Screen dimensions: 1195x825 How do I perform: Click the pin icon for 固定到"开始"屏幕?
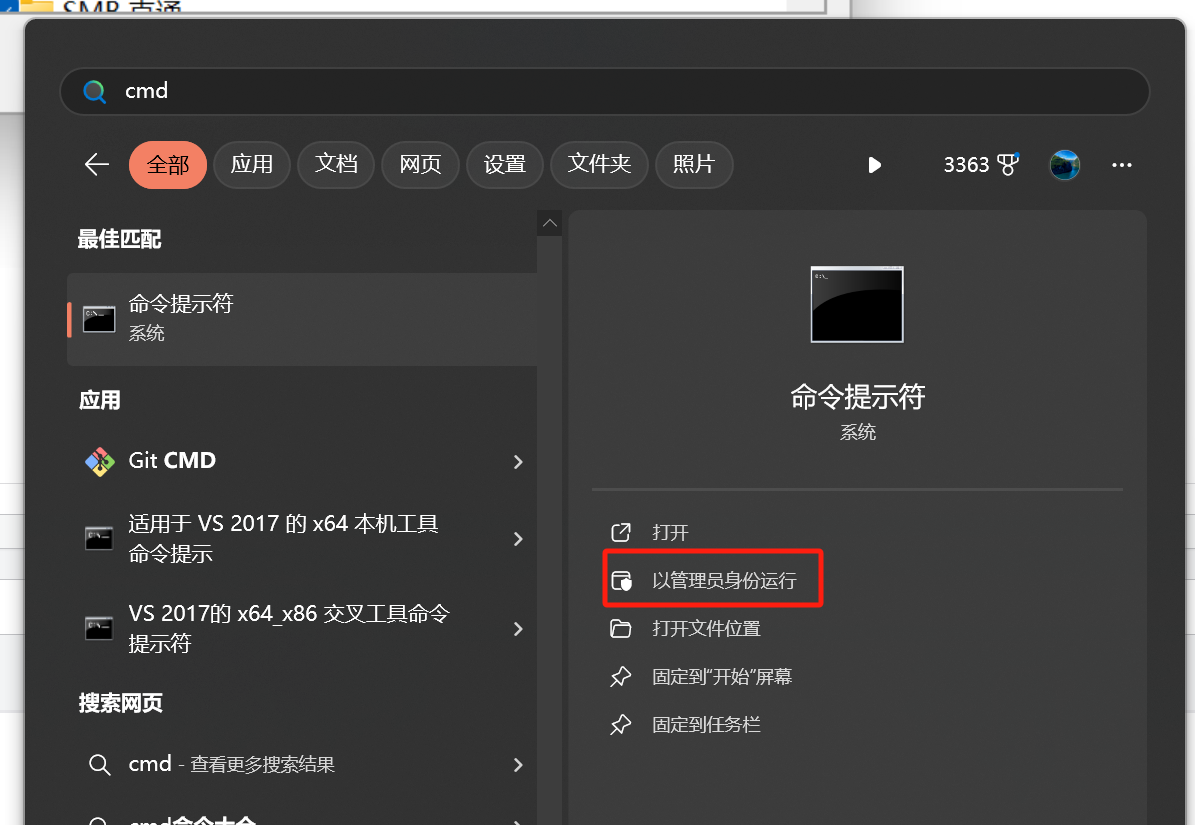pyautogui.click(x=620, y=676)
